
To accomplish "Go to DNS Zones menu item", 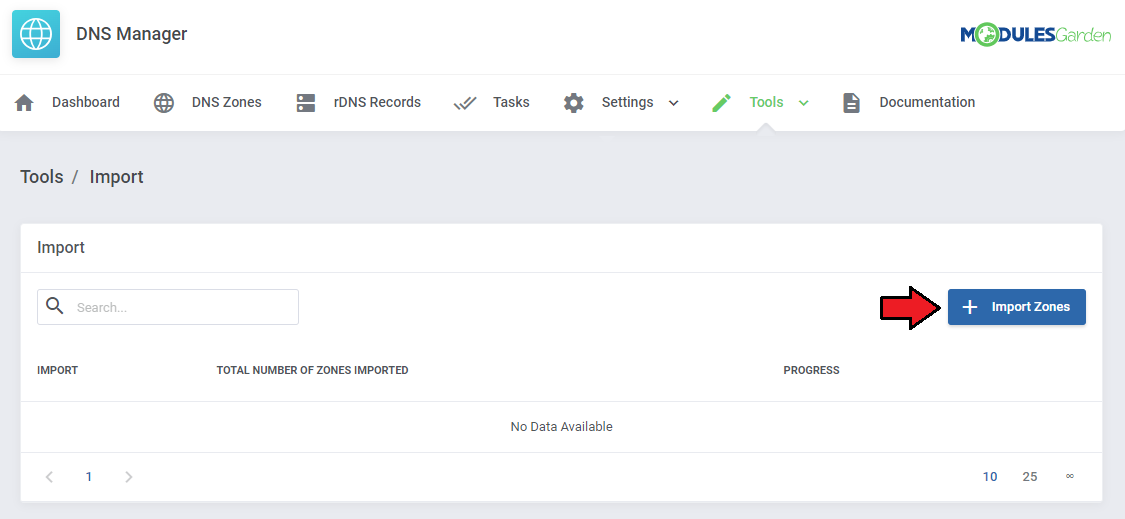I will 227,102.
